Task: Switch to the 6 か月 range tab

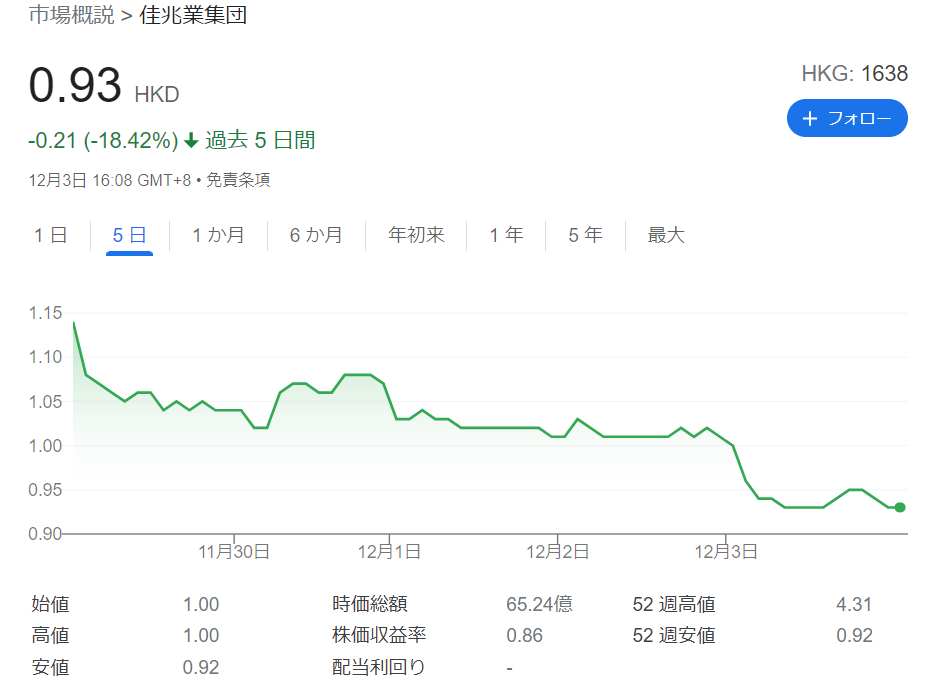Action: pos(316,235)
